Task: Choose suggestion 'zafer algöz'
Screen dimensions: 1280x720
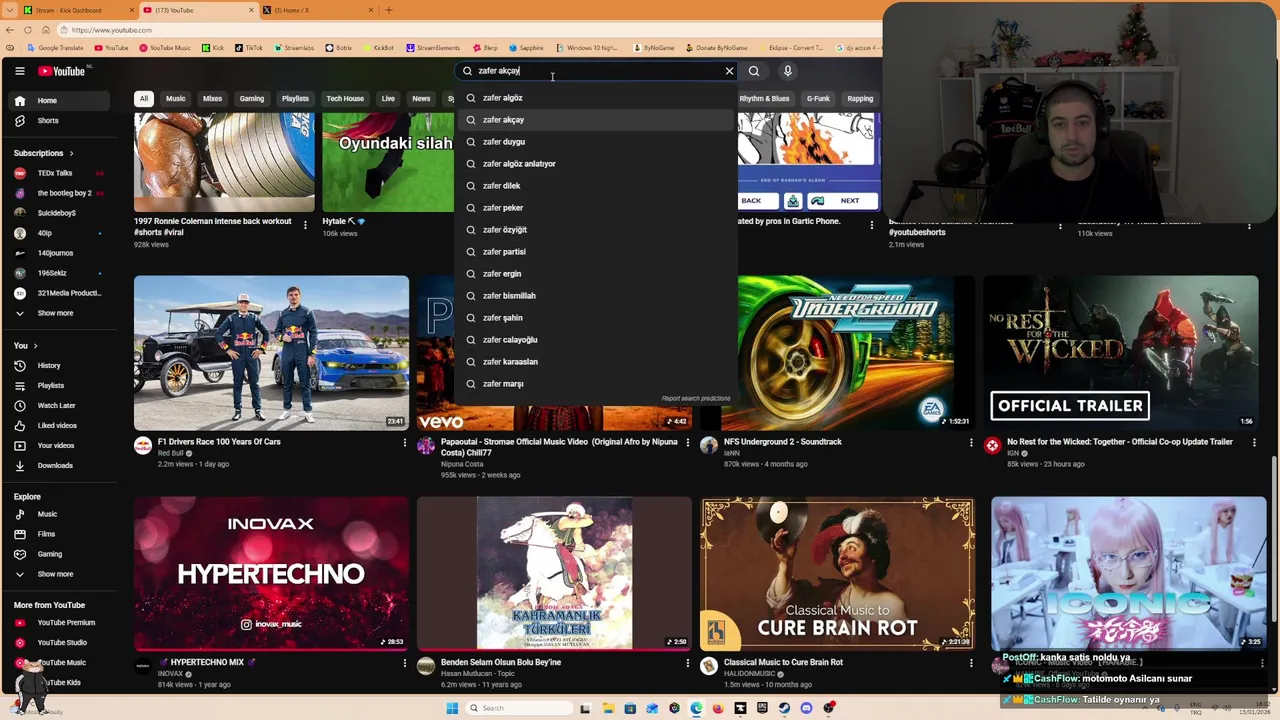Action: [x=596, y=98]
